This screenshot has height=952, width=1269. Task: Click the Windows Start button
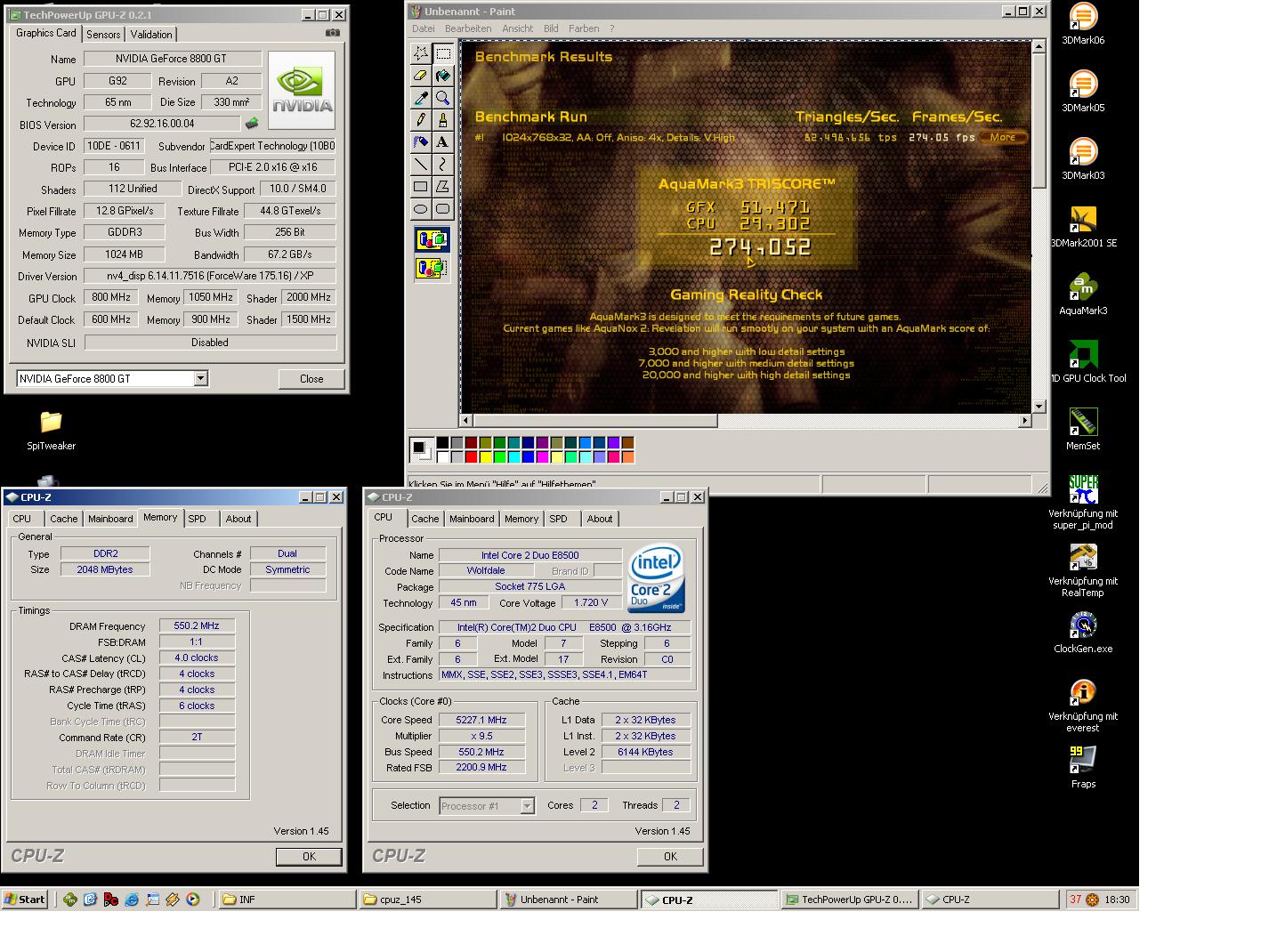coord(25,900)
